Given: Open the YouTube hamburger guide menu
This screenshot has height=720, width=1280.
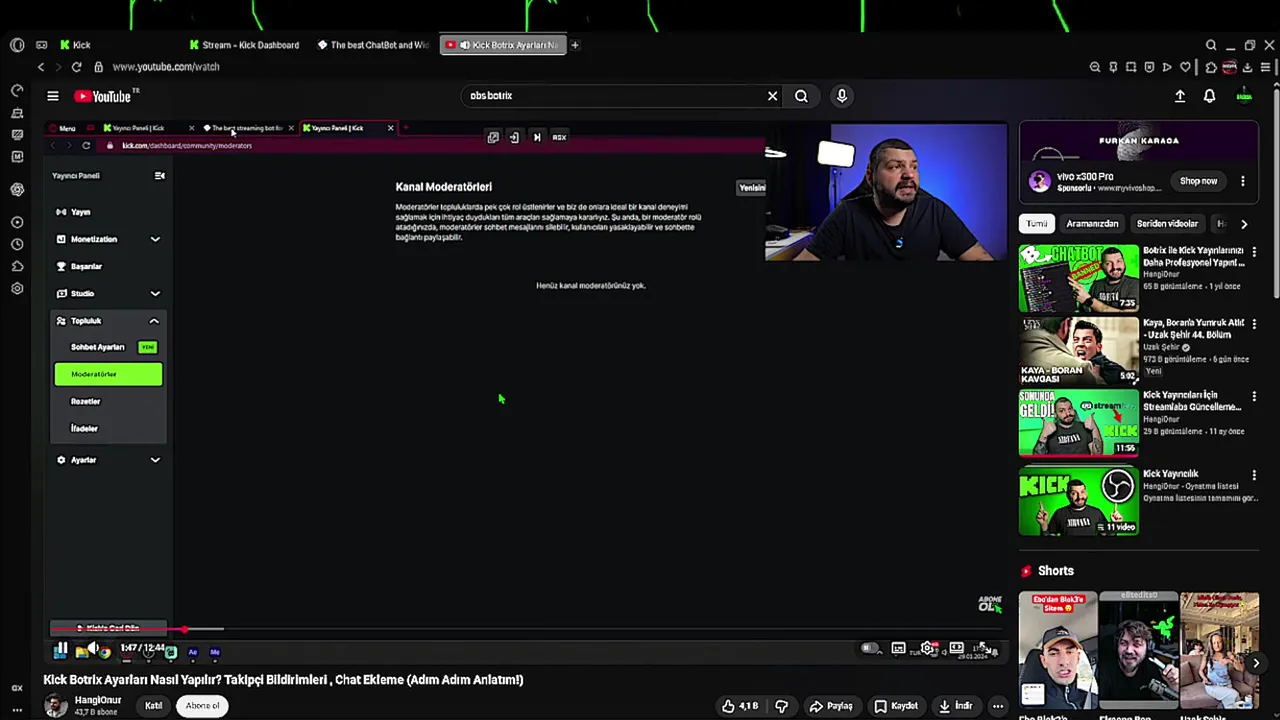Looking at the screenshot, I should click(x=52, y=96).
